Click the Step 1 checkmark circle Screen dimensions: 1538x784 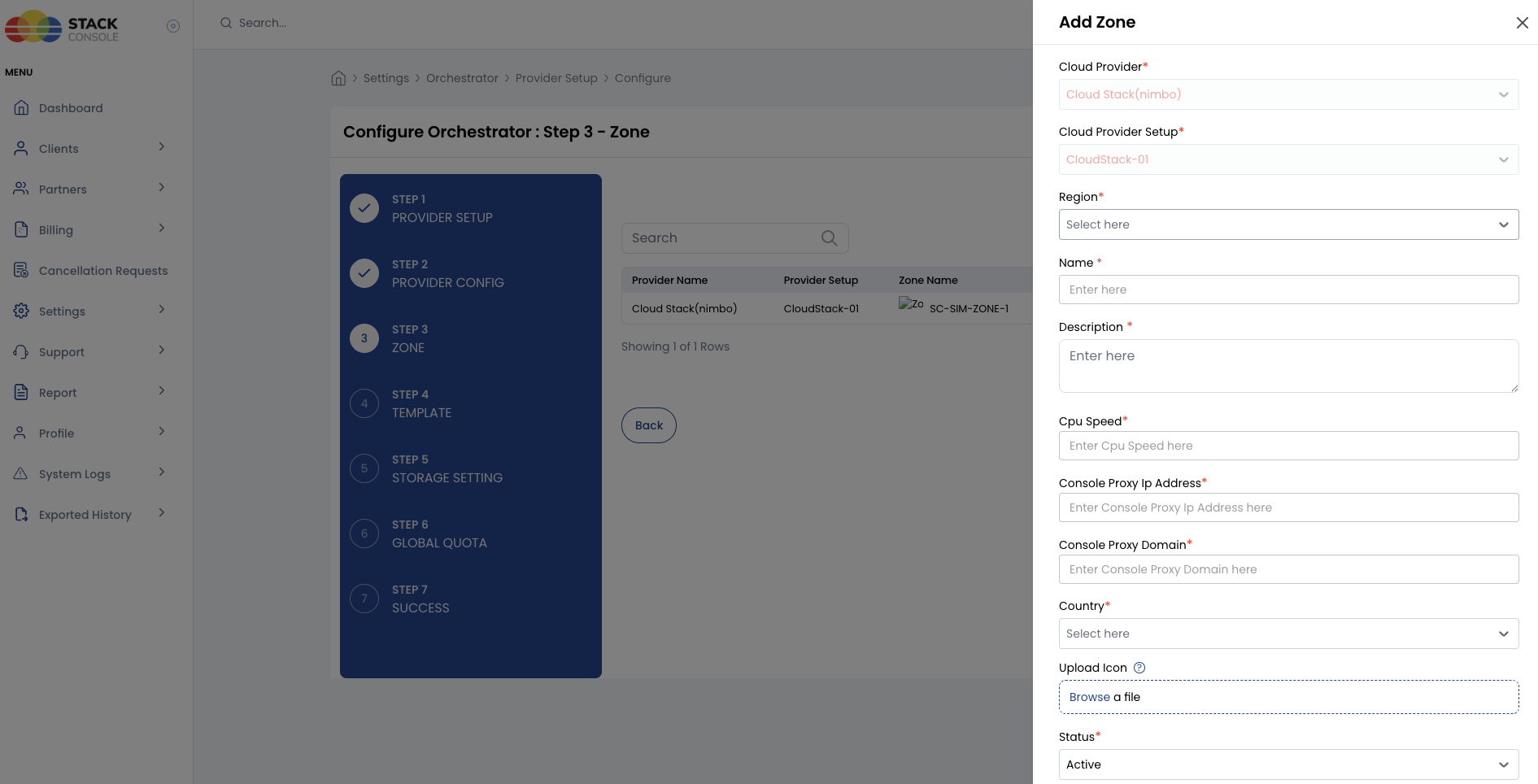(364, 208)
